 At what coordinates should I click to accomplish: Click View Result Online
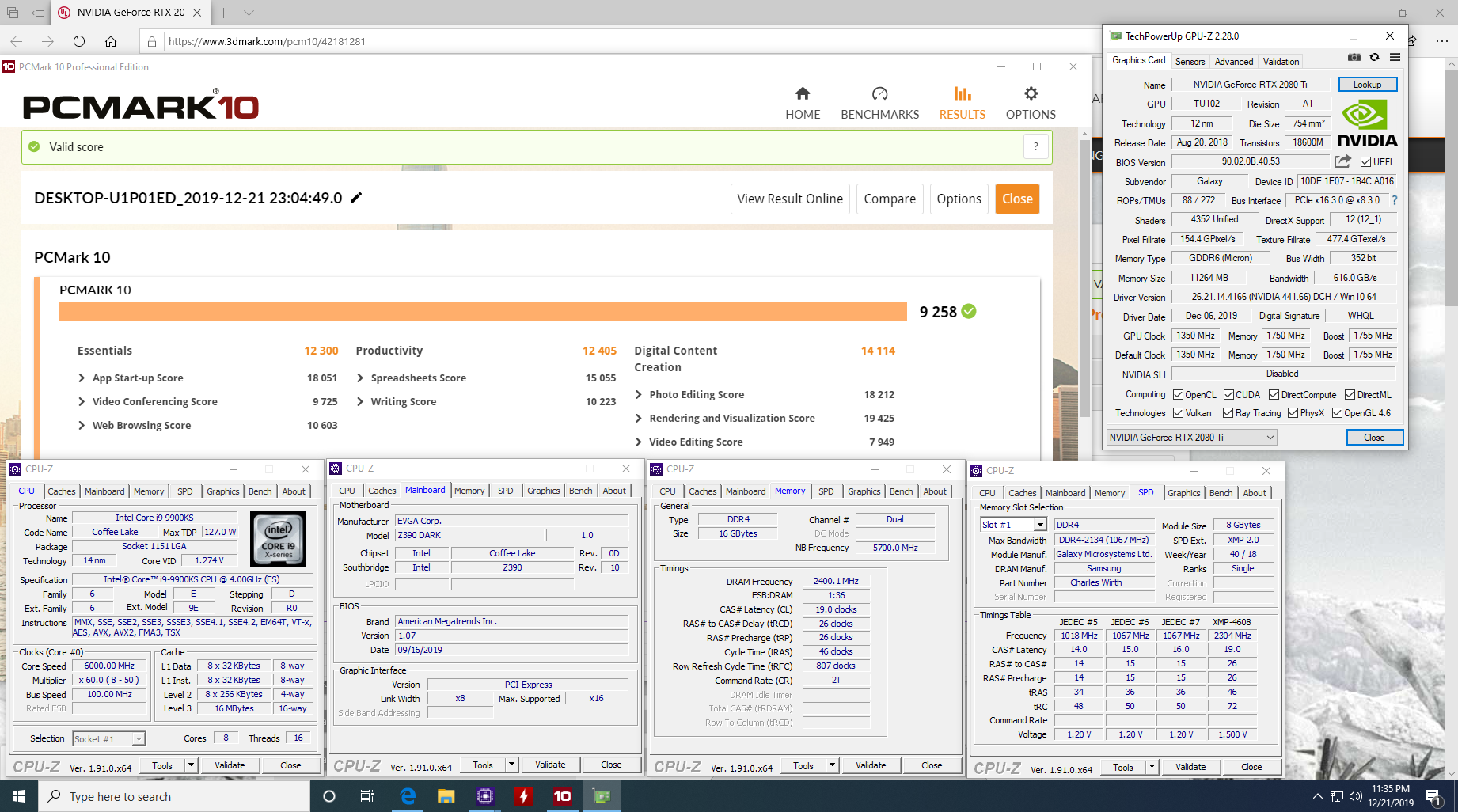coord(790,199)
